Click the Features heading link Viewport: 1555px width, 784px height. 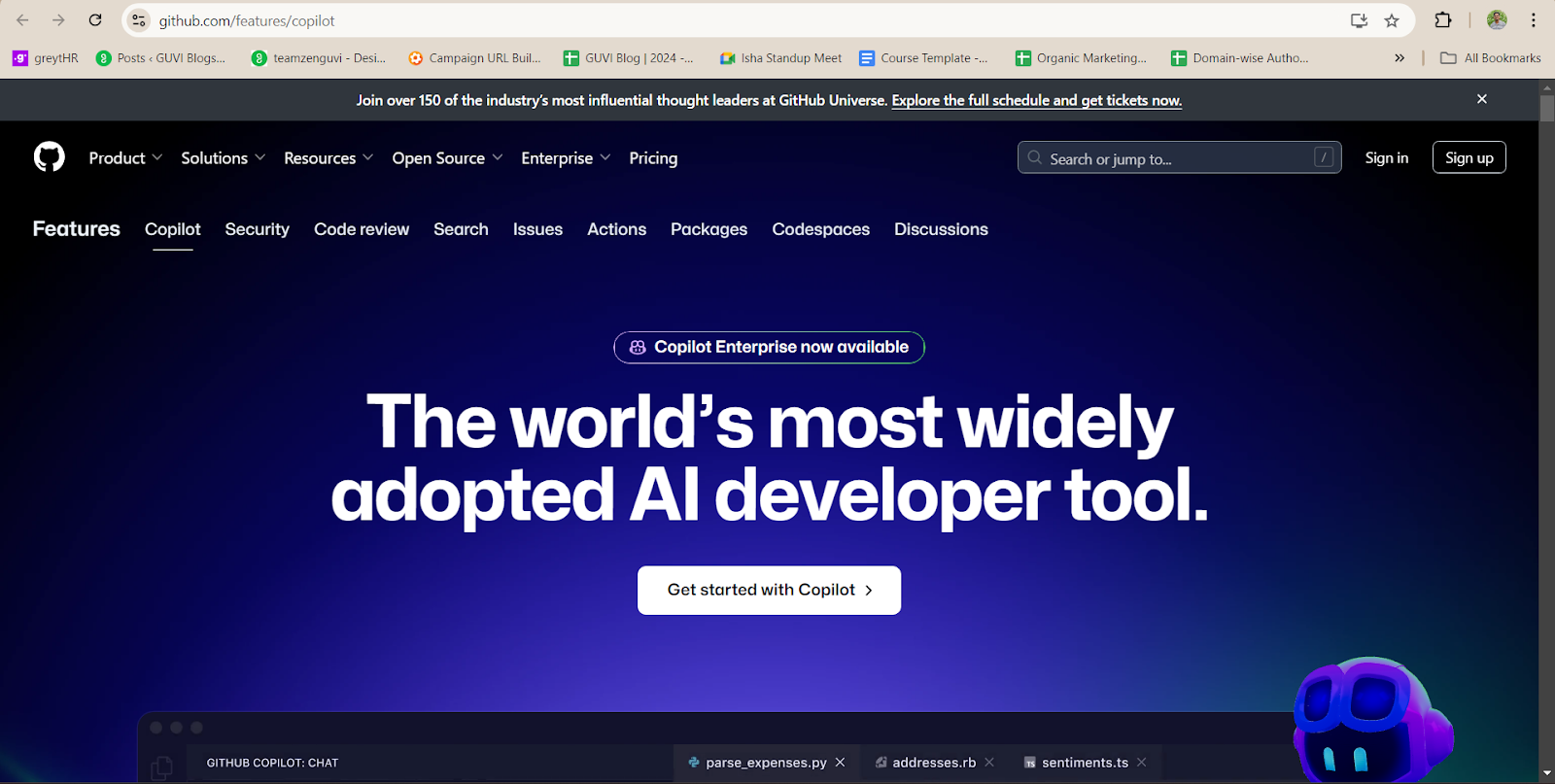coord(77,229)
